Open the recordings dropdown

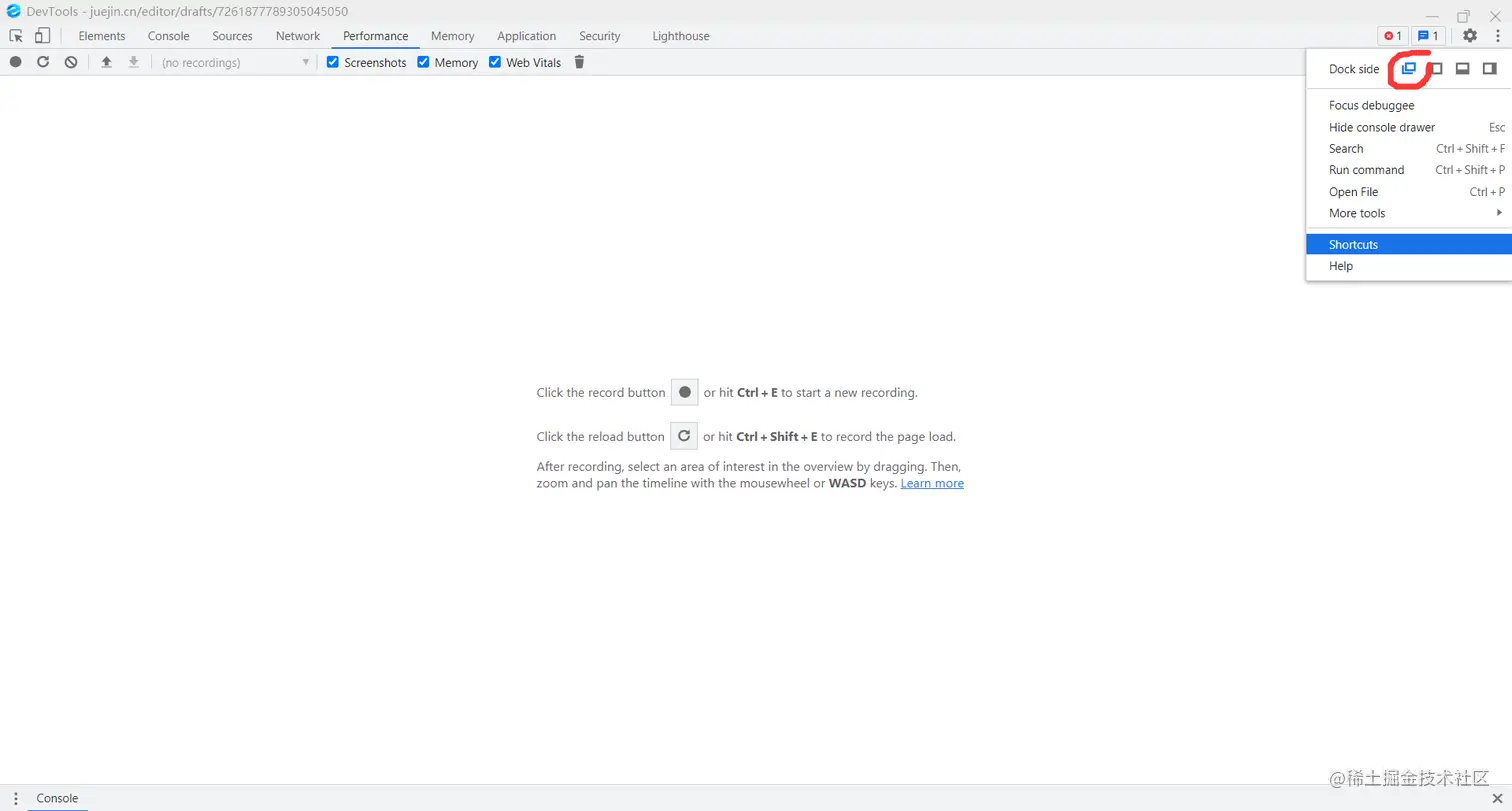coord(236,62)
